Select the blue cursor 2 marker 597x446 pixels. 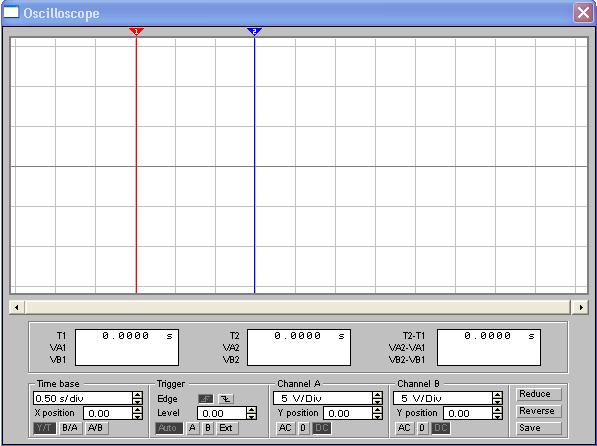[254, 32]
